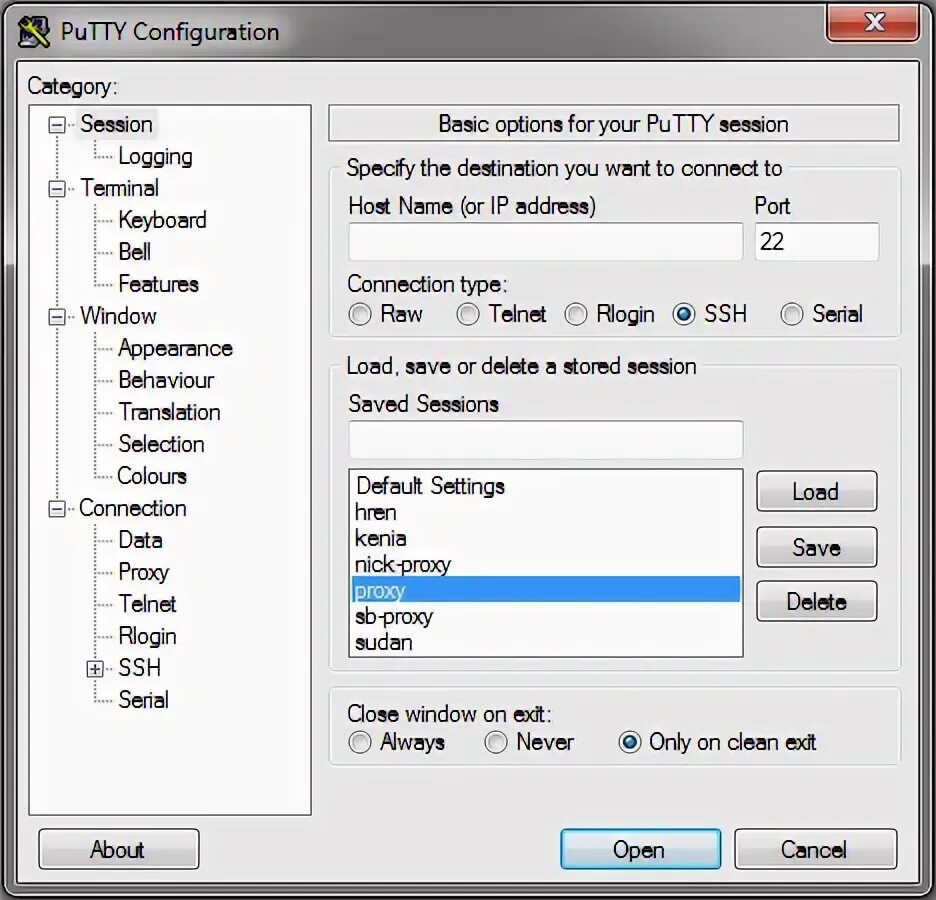This screenshot has height=900, width=936.
Task: Open the Session category
Action: (x=116, y=124)
